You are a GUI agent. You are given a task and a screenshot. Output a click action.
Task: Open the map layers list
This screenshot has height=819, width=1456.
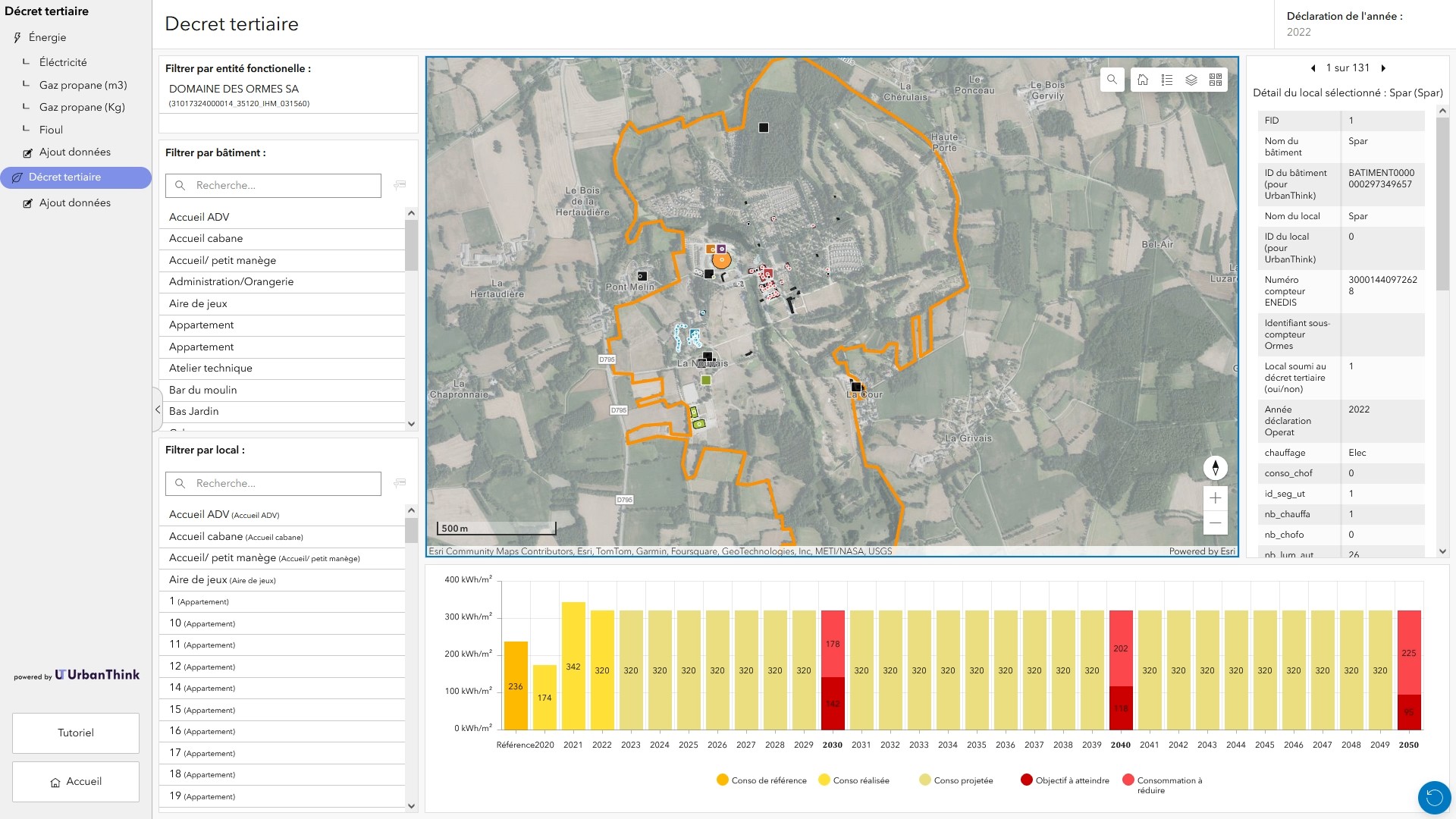1191,80
